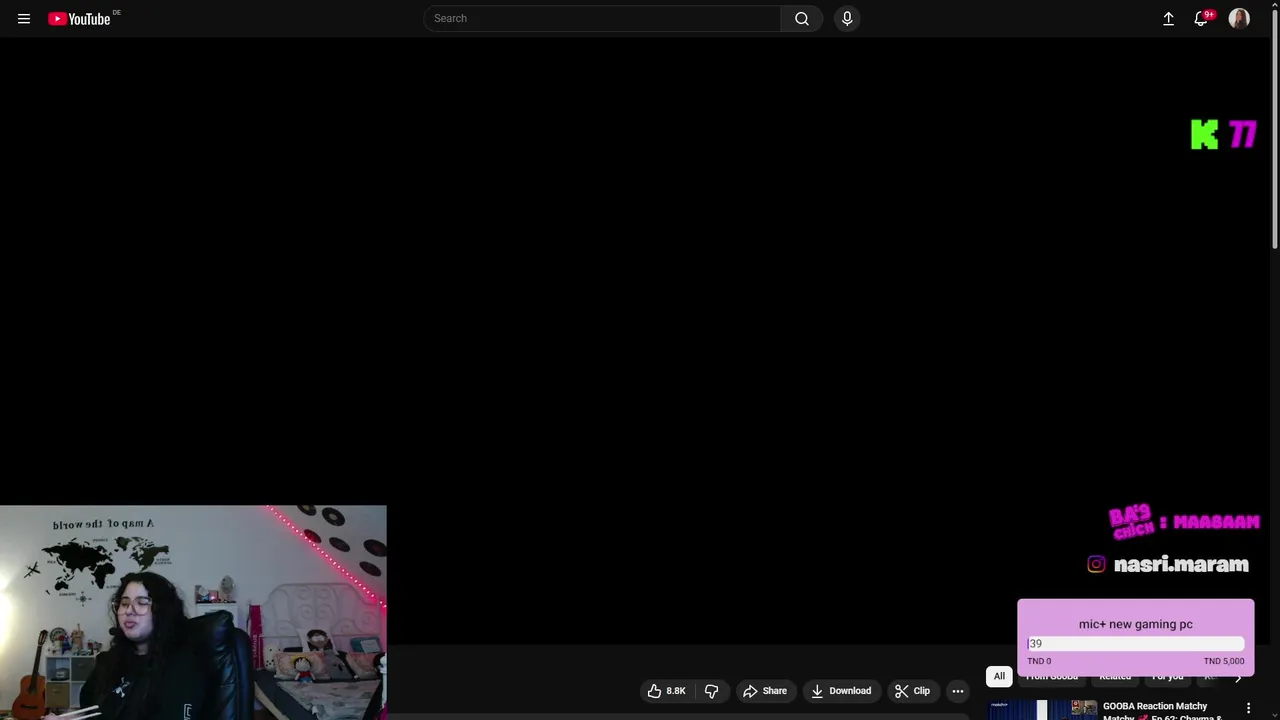Click the Instagram logo in overlay

coord(1097,564)
